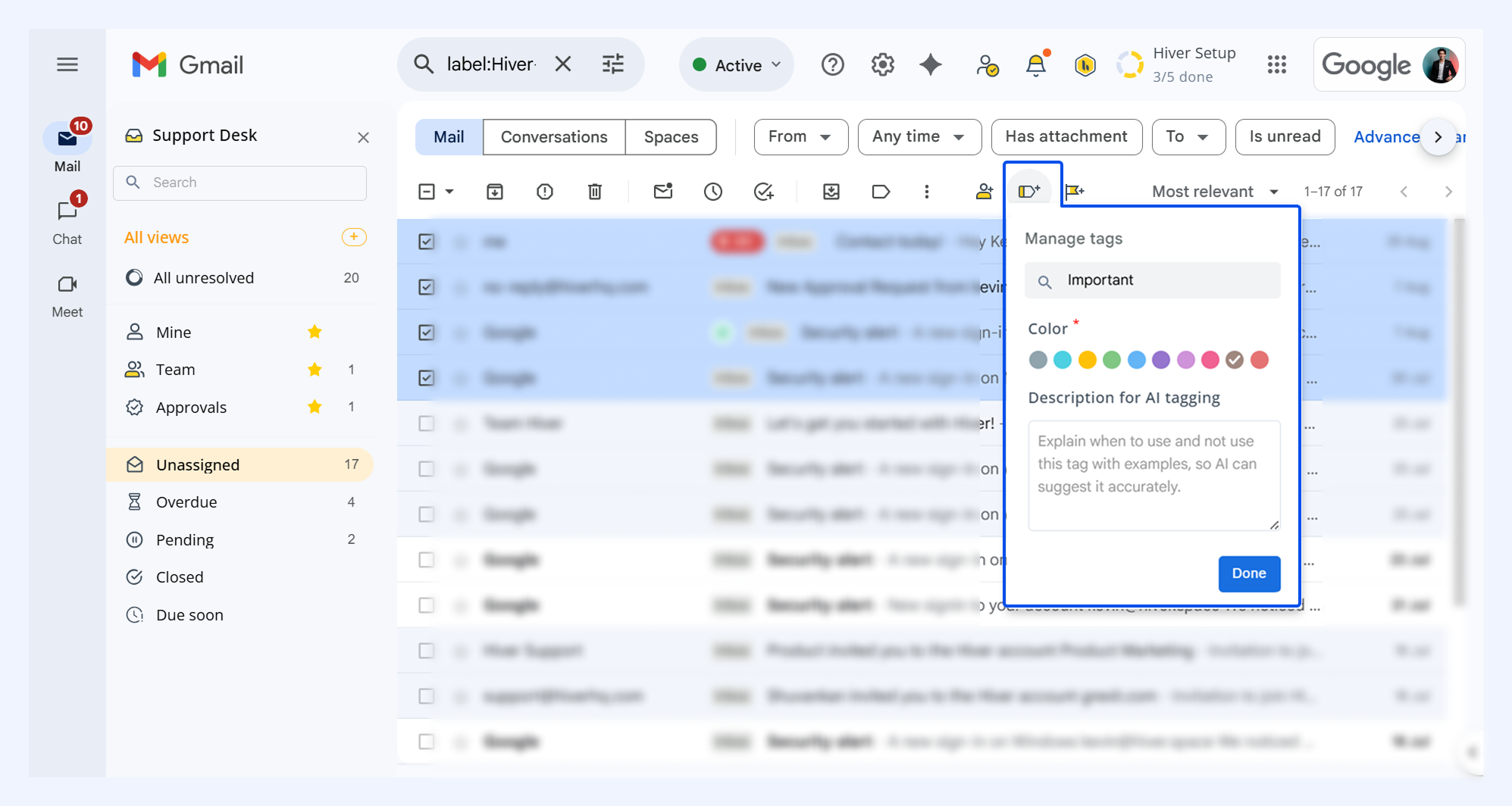Check the support@hiverhq.com email row

[427, 696]
